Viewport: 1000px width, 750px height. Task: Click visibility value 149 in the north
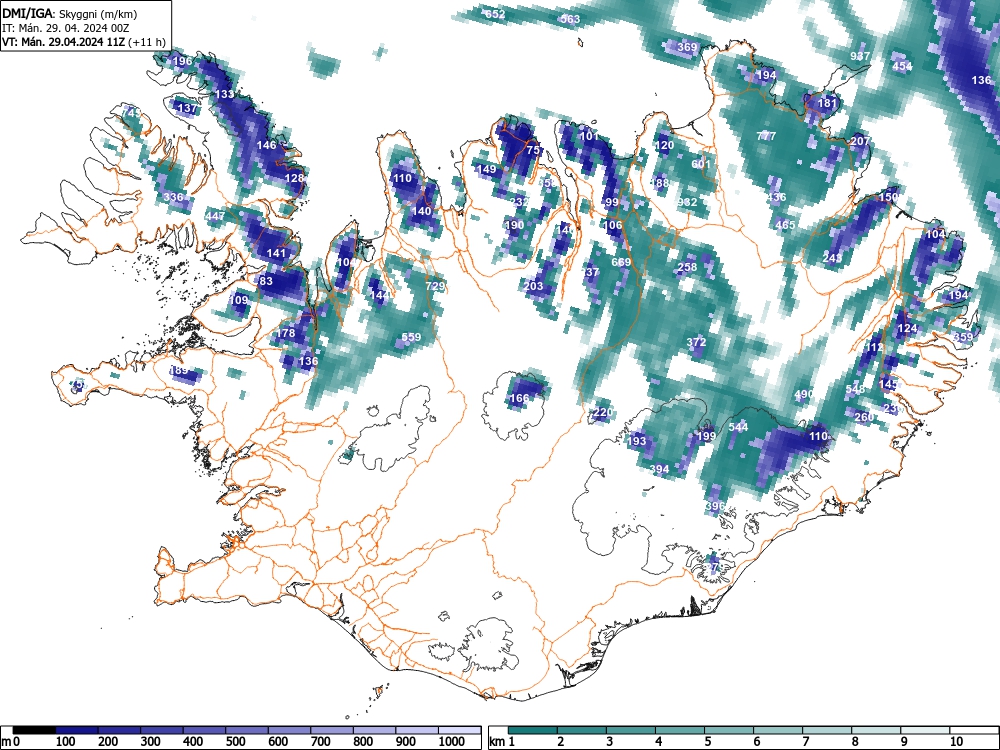coord(486,170)
